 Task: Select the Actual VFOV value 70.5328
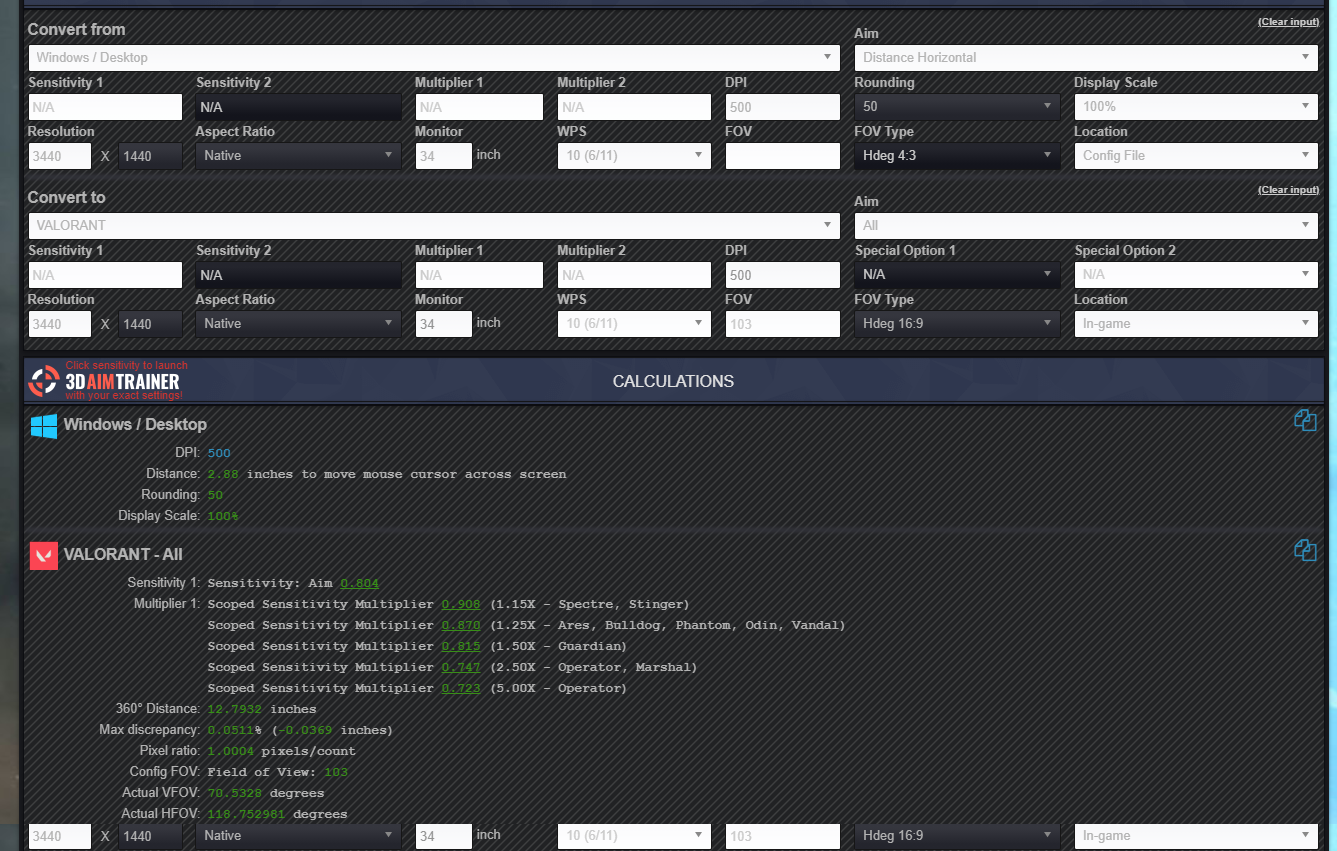235,793
